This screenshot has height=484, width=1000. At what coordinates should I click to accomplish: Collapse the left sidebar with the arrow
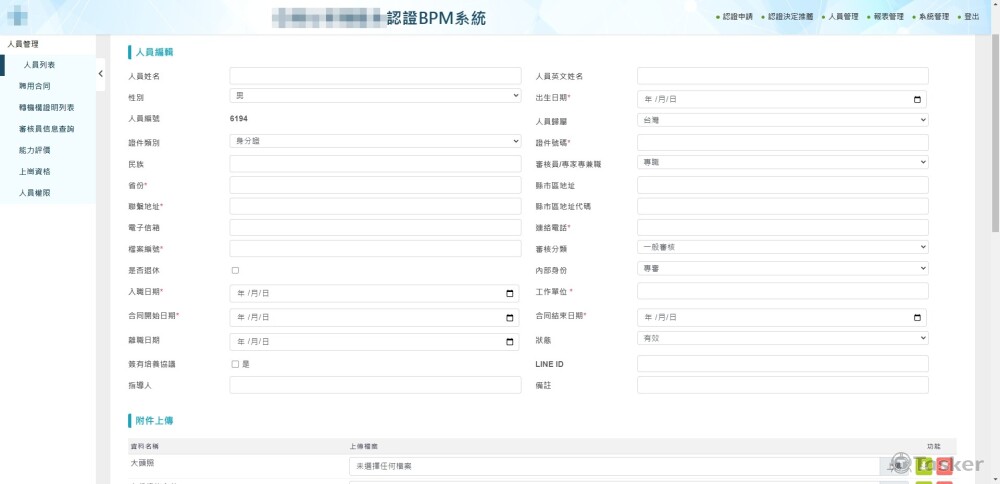point(100,74)
